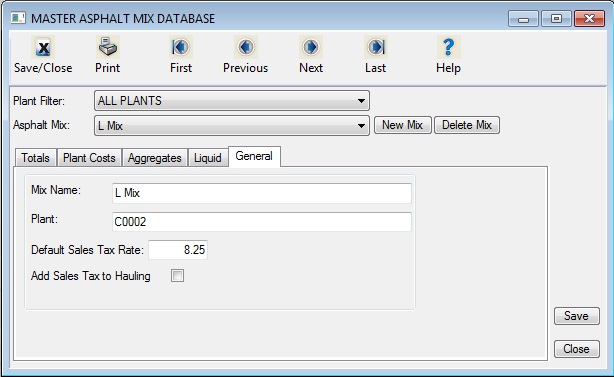The image size is (614, 377).
Task: Open the Asphalt Mix dropdown
Action: (232, 126)
